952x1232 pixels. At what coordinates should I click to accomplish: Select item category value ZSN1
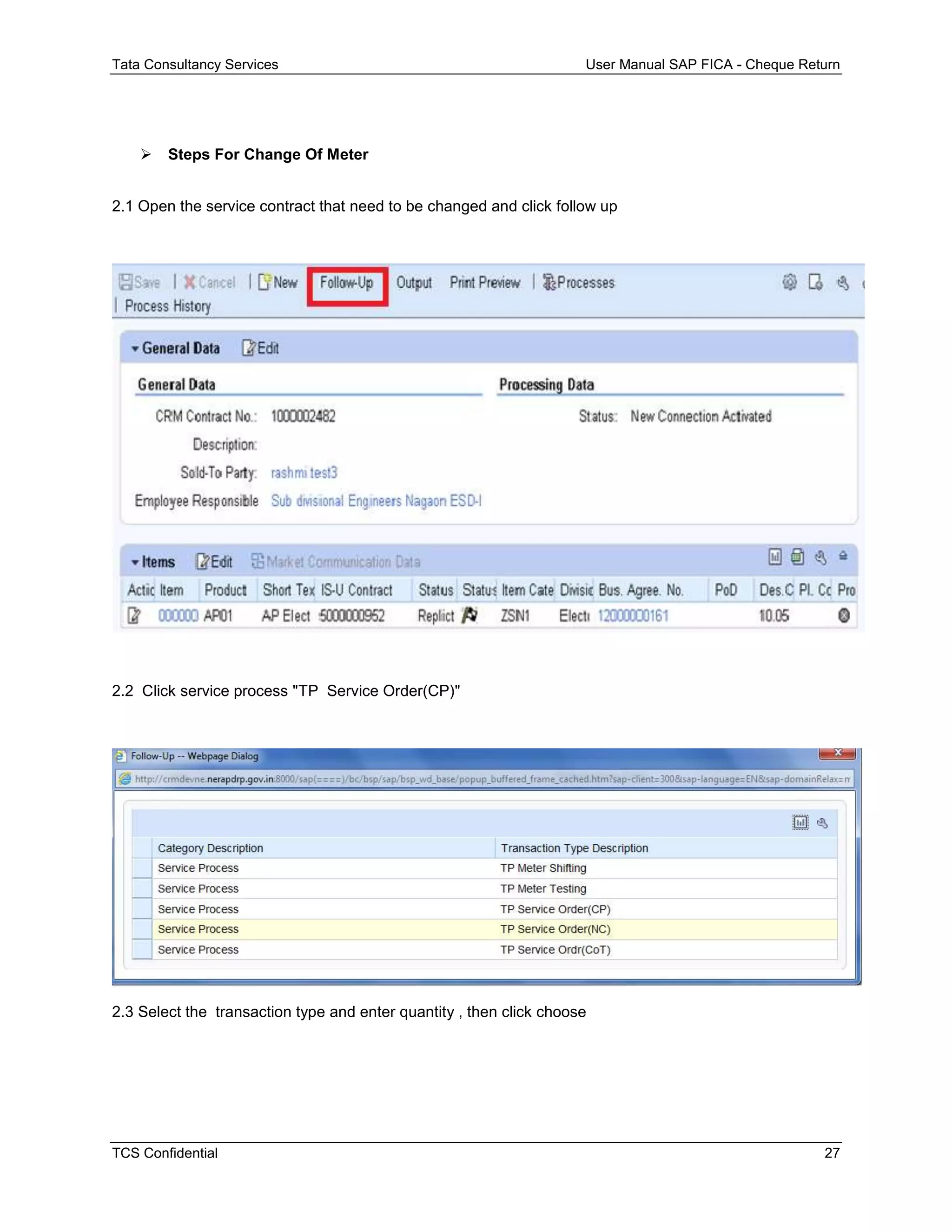pos(516,616)
